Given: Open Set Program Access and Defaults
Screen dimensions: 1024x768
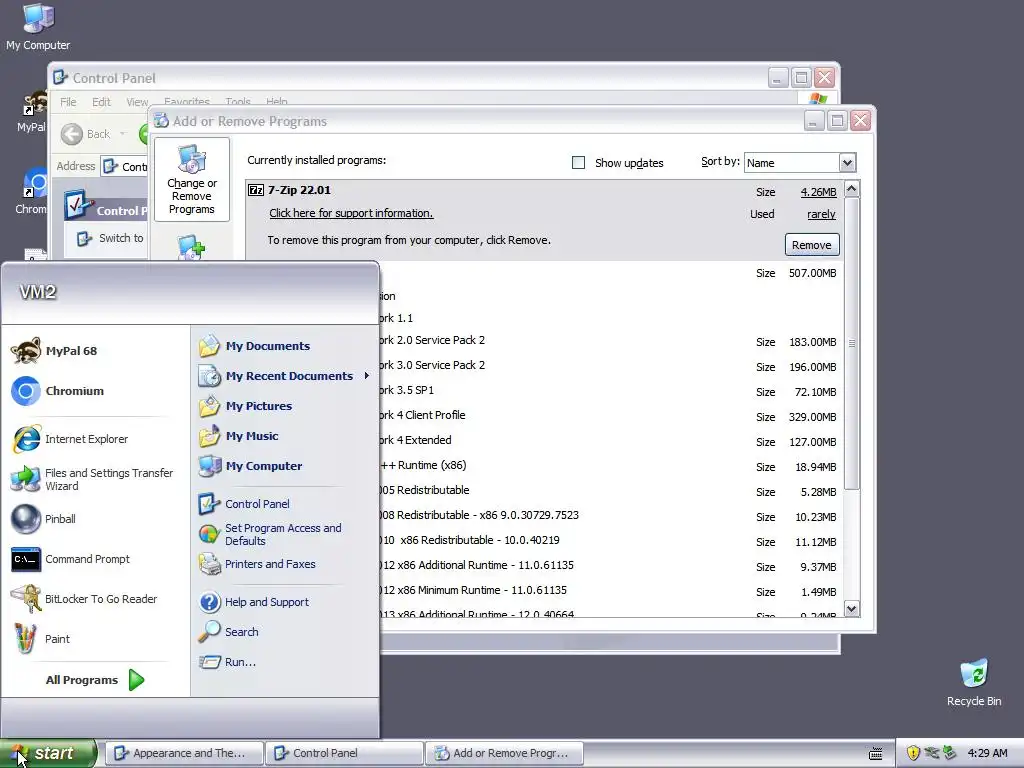Looking at the screenshot, I should tap(270, 534).
